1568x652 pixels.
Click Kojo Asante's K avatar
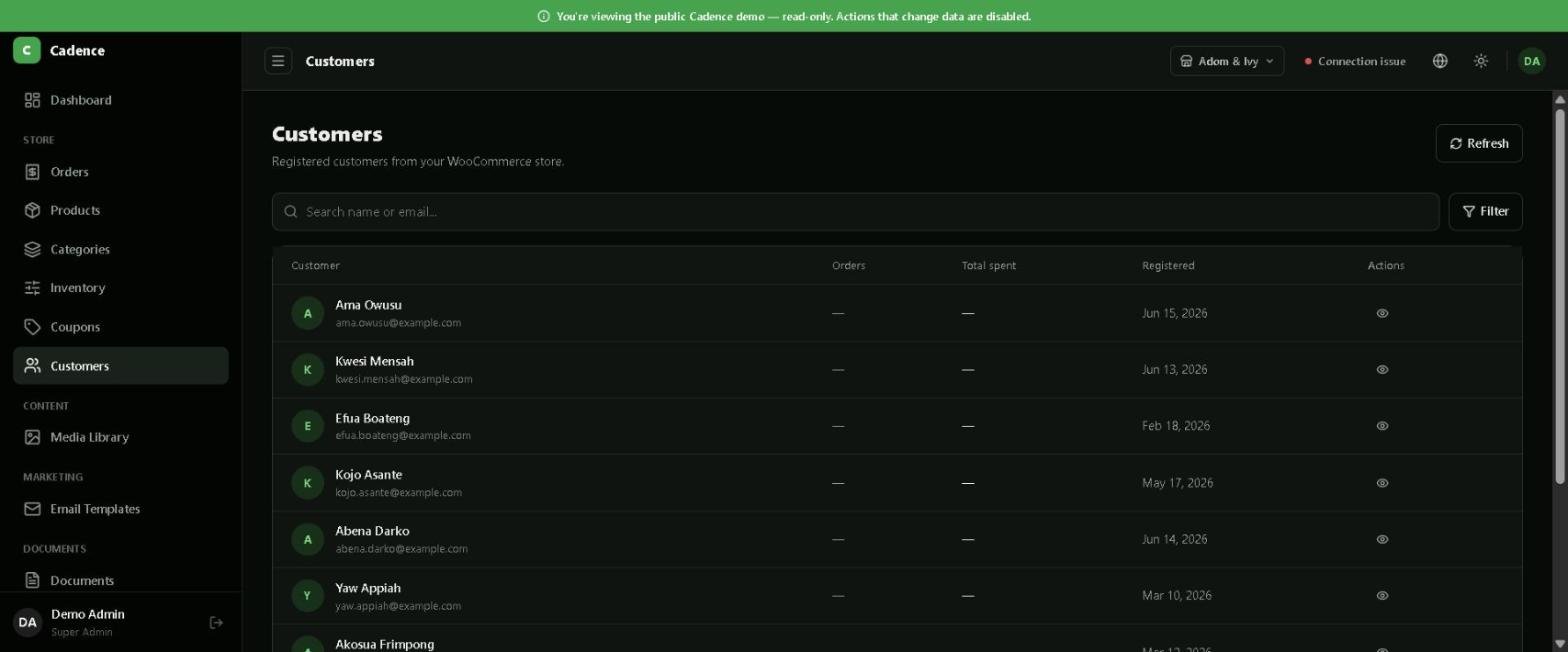click(307, 483)
